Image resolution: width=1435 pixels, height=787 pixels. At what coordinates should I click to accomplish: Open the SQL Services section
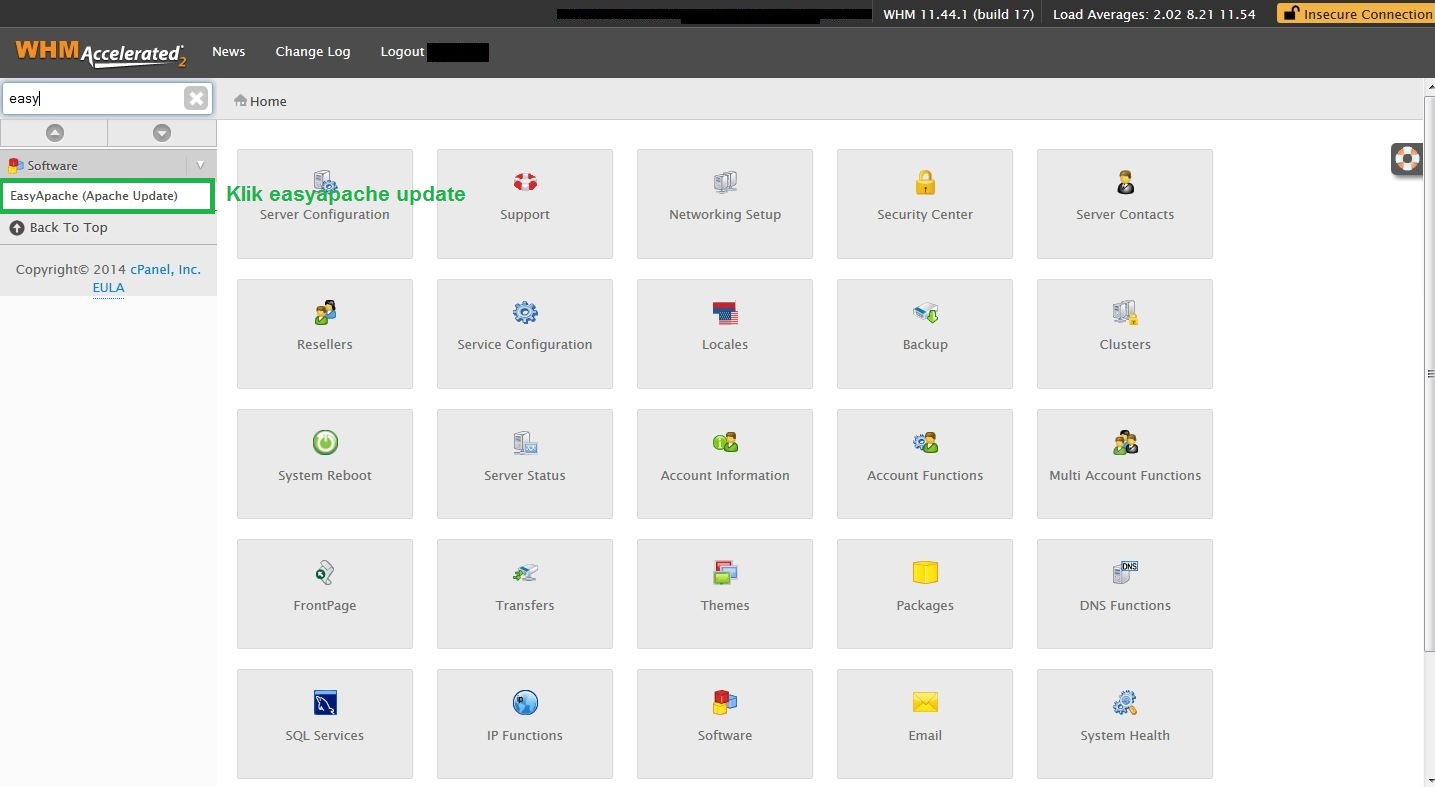click(324, 724)
